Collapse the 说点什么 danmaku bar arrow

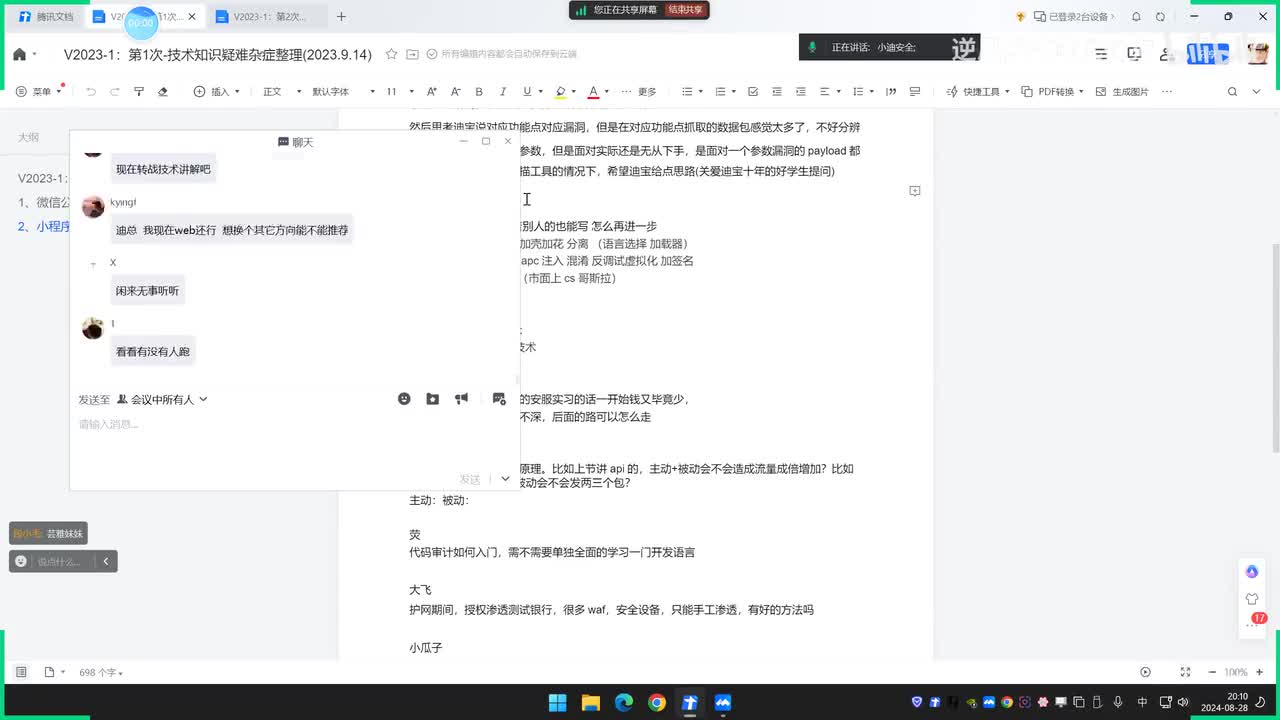click(106, 561)
